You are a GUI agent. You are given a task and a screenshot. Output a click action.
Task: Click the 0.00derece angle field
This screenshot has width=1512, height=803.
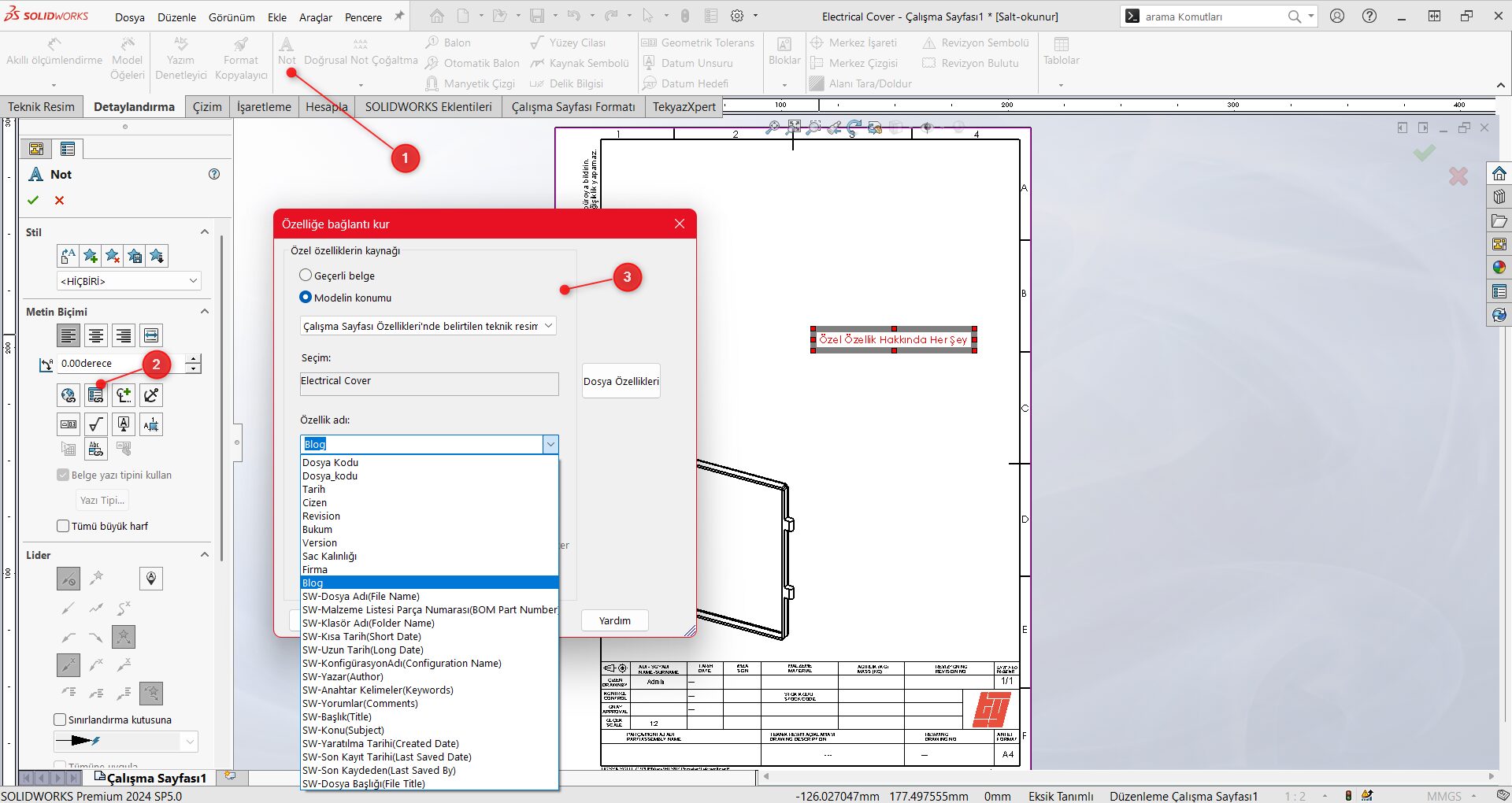coord(121,363)
